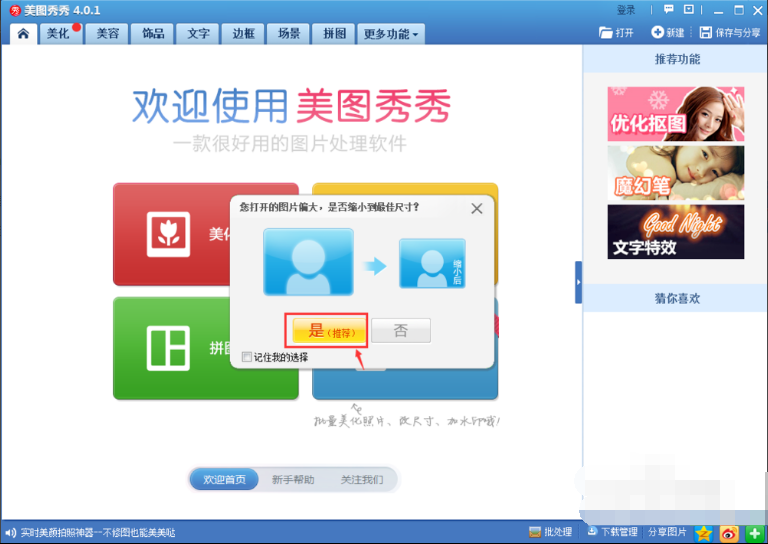Screen dimensions: 768x544
Task: Select the 欢迎首页 pill button
Action: pos(224,479)
